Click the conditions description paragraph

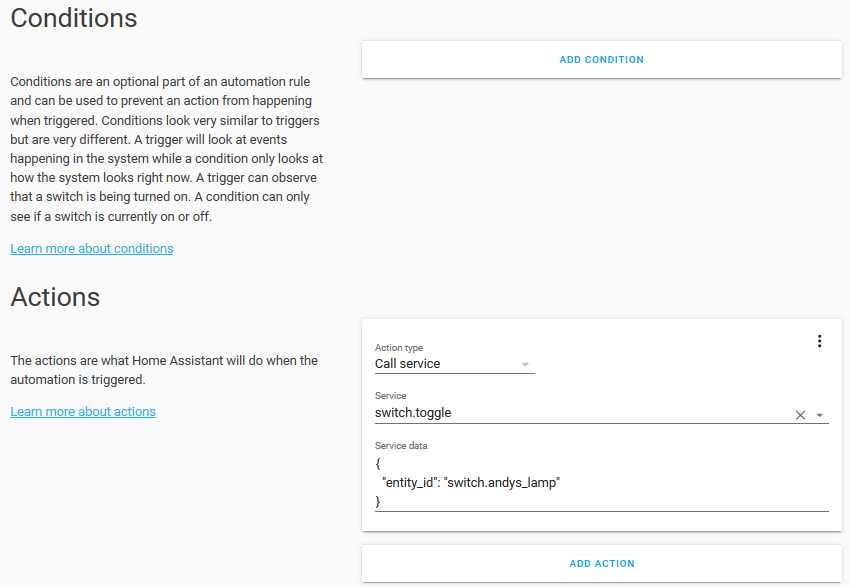[166, 148]
